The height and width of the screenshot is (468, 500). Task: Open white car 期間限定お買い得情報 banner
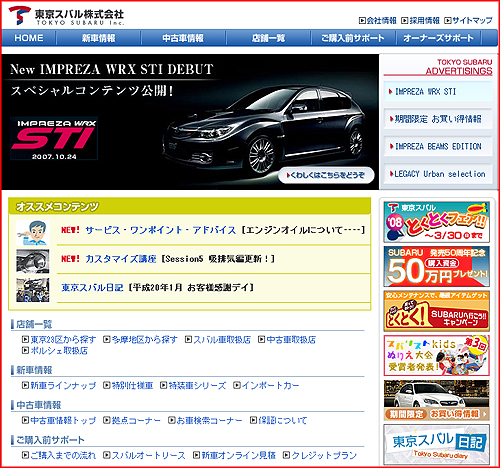click(437, 400)
